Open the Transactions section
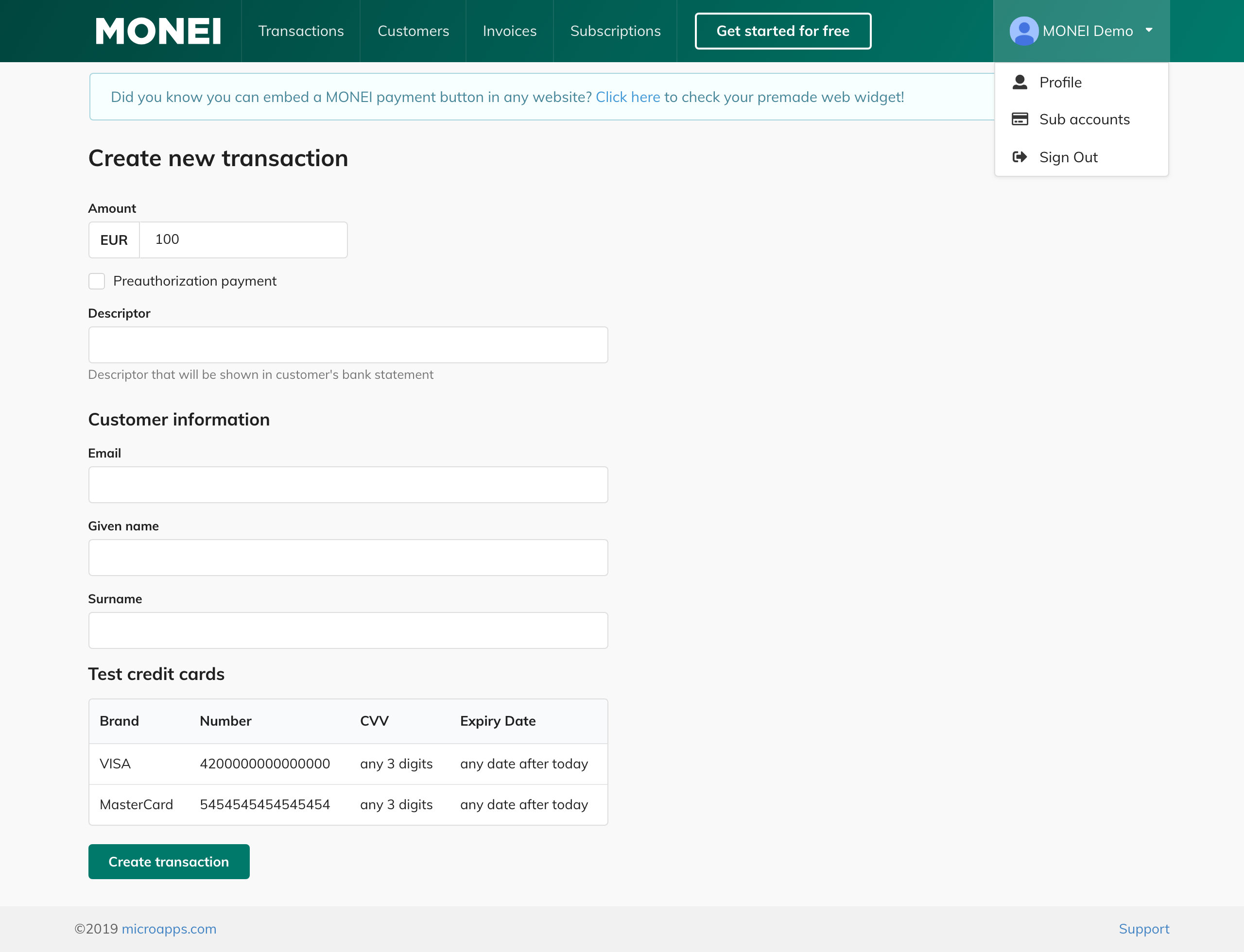1244x952 pixels. [x=301, y=31]
